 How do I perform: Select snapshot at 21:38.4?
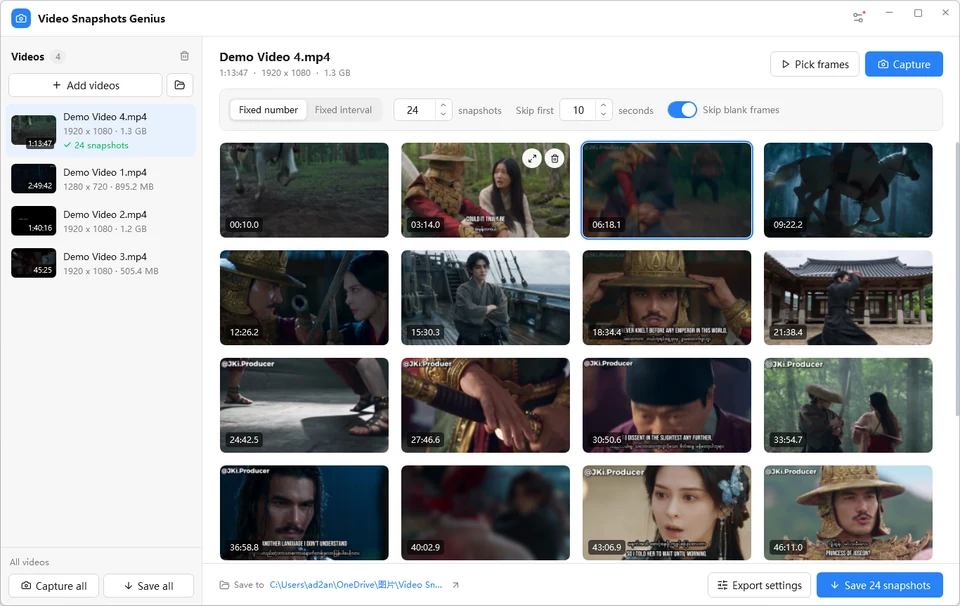(848, 297)
